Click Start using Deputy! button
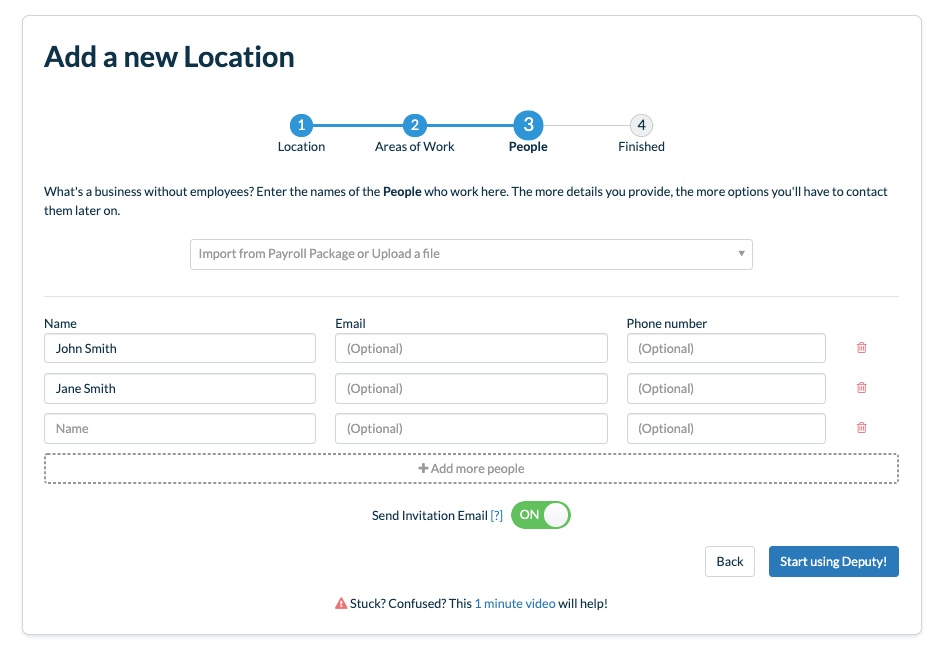 834,561
